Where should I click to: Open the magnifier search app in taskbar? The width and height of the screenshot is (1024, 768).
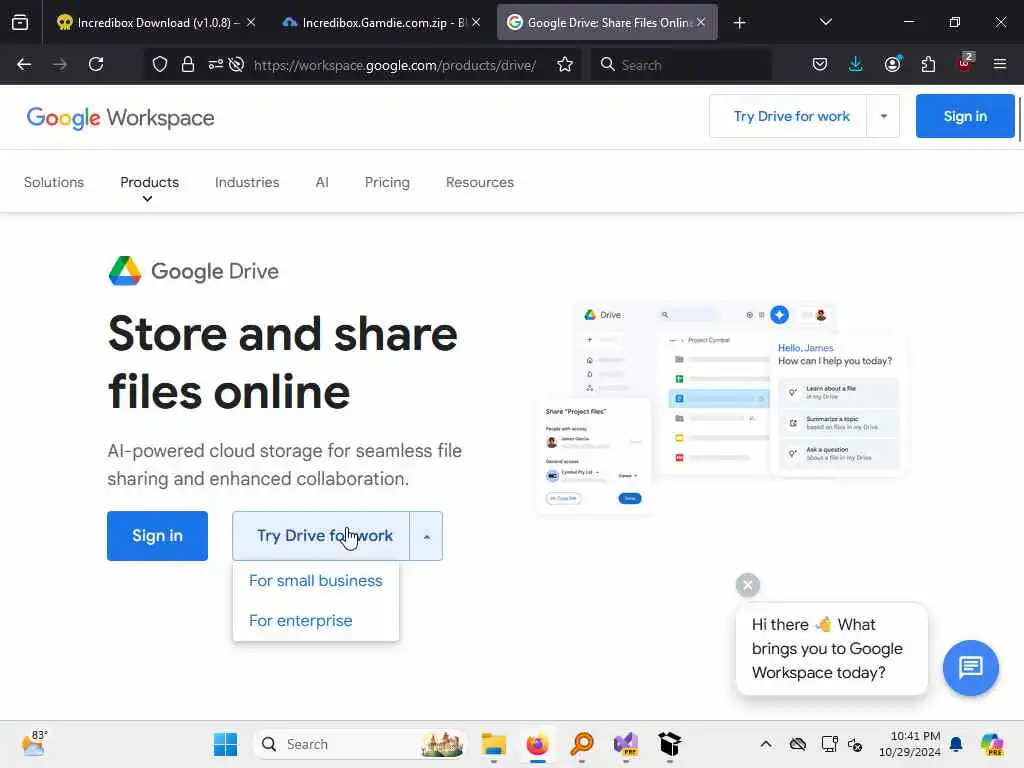click(x=582, y=744)
